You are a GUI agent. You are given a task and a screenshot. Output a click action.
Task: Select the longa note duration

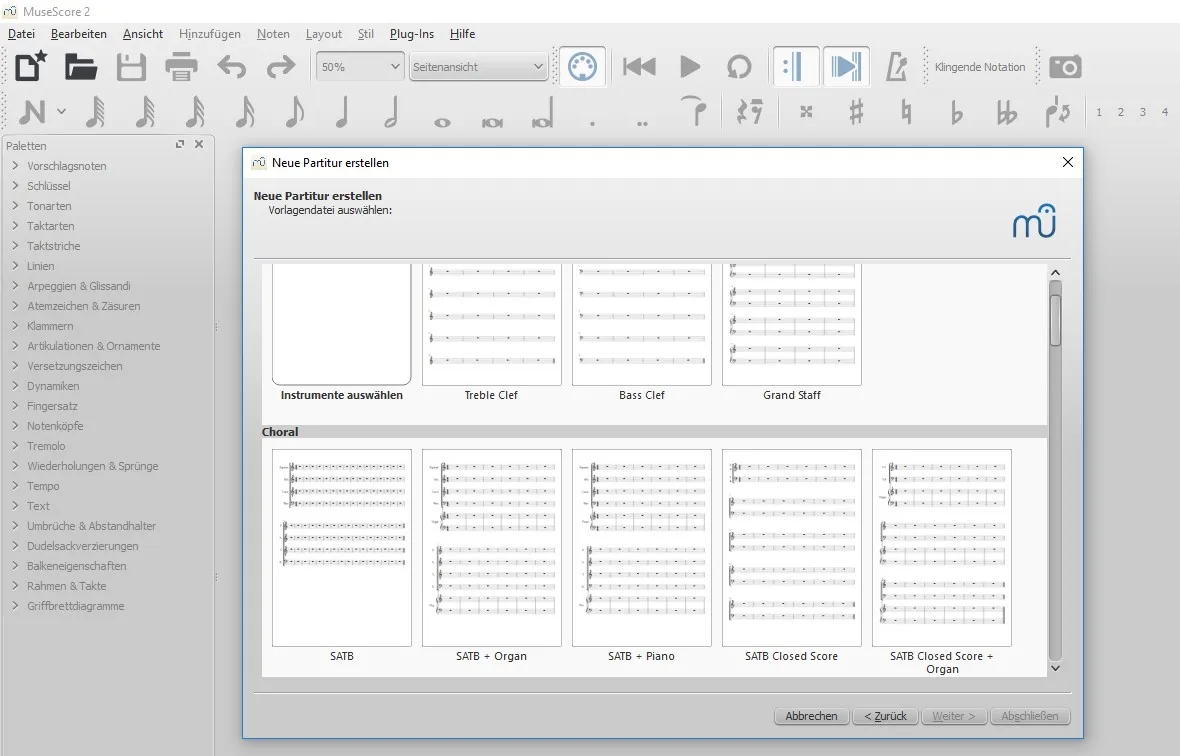tap(543, 113)
